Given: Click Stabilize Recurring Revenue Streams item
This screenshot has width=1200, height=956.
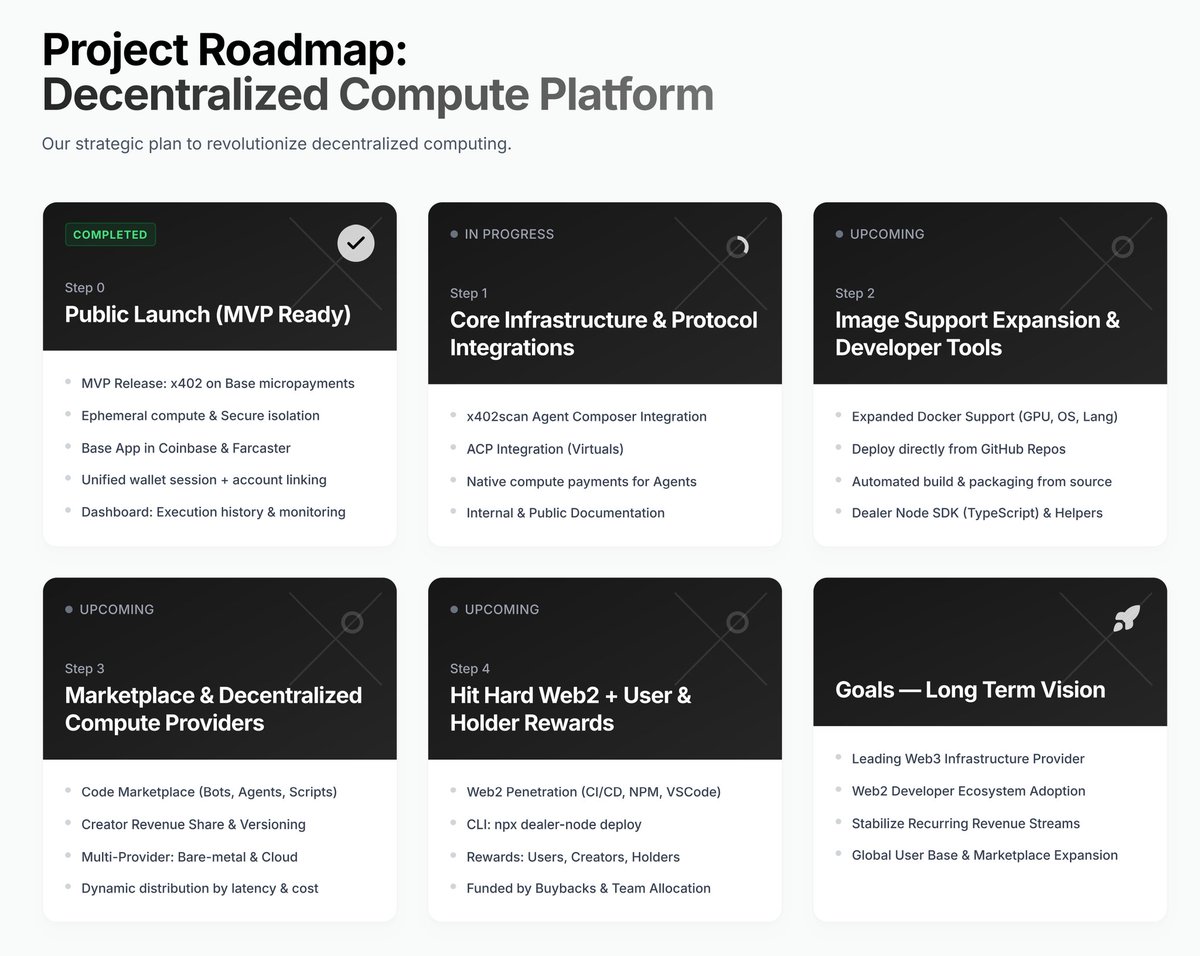Looking at the screenshot, I should point(966,824).
